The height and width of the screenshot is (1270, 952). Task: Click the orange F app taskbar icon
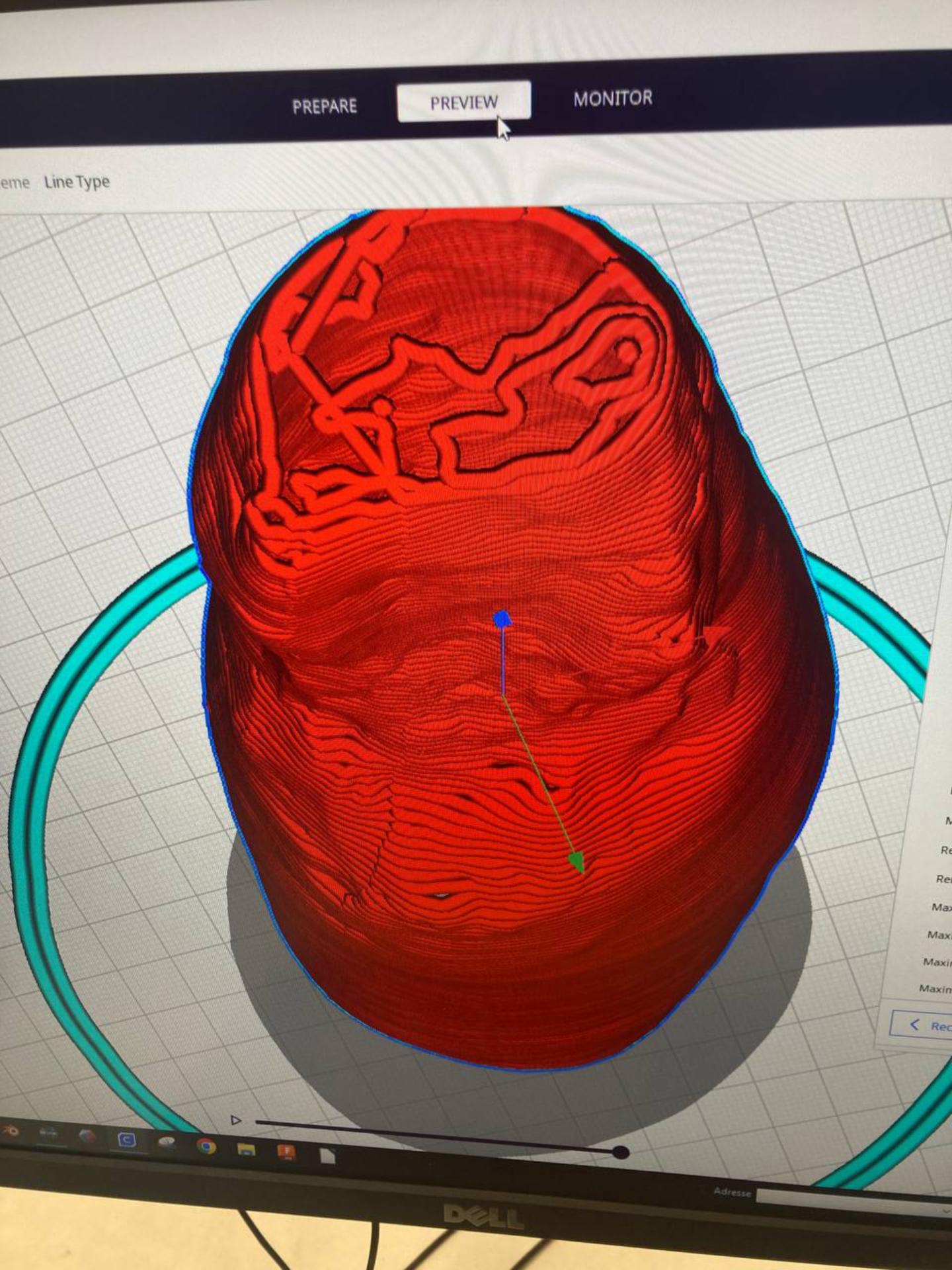pos(287,1152)
